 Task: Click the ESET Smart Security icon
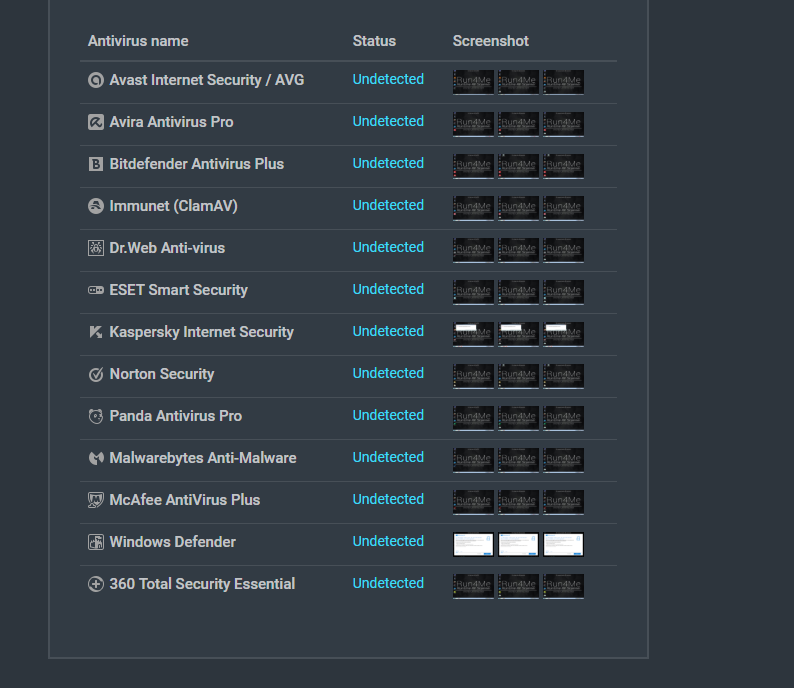point(96,290)
